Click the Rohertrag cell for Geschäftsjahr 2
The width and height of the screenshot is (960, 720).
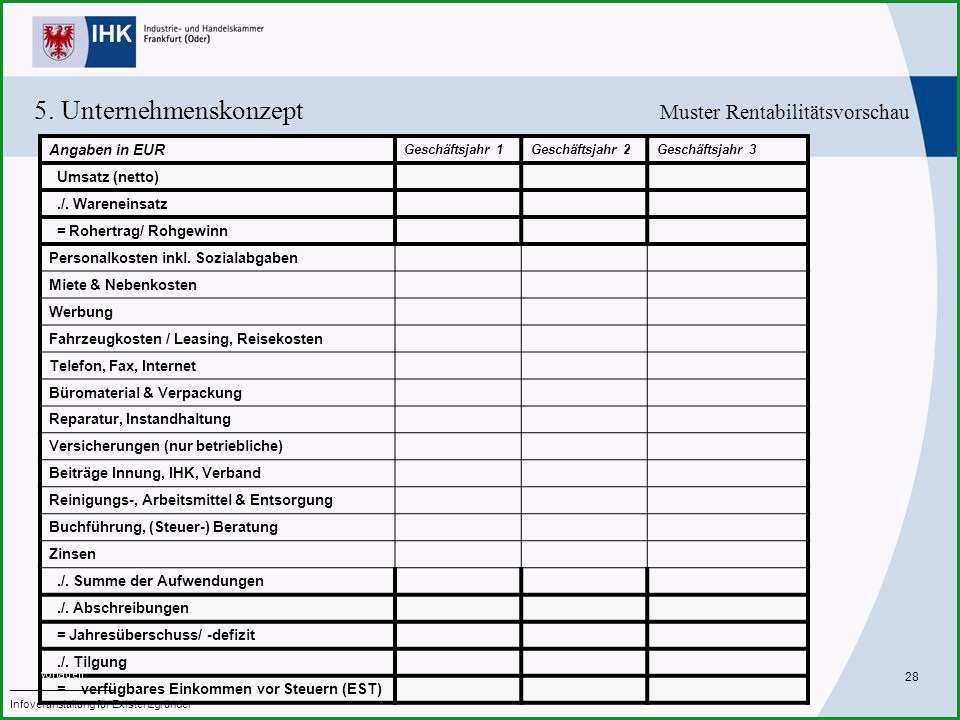click(x=584, y=231)
